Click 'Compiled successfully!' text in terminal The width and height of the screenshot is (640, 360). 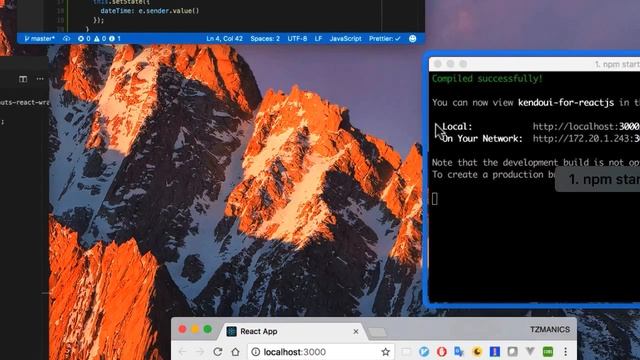(487, 79)
